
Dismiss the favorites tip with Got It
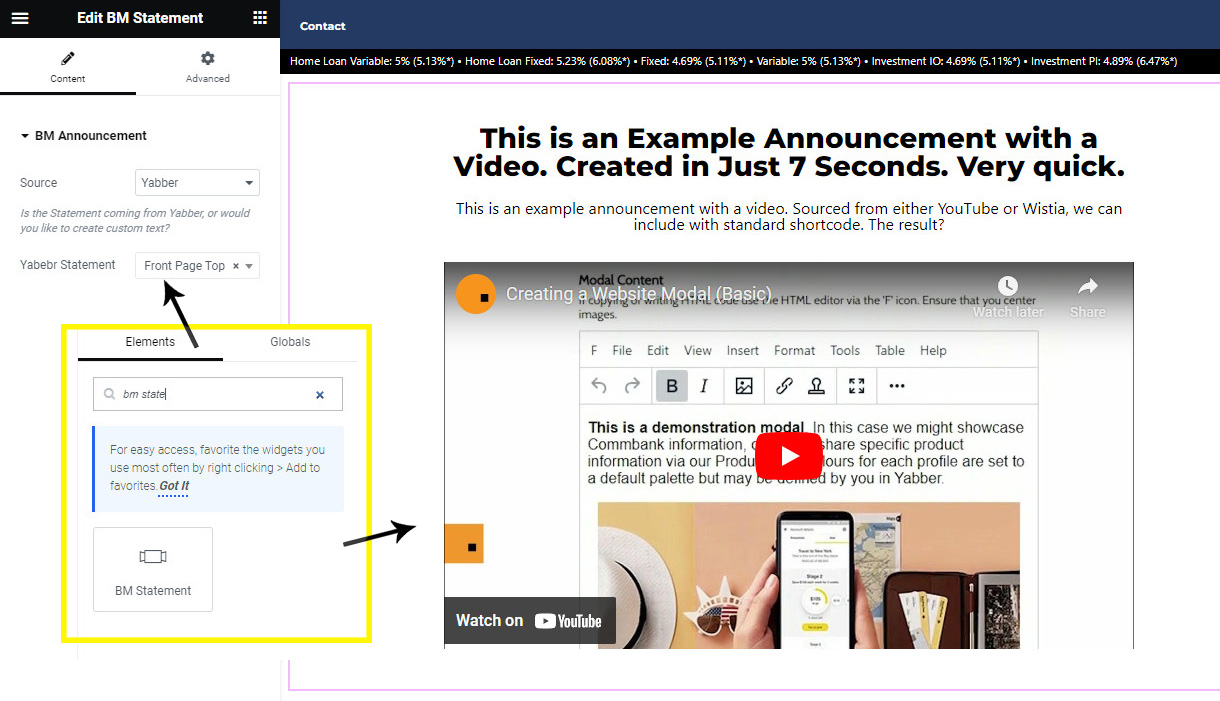point(174,486)
